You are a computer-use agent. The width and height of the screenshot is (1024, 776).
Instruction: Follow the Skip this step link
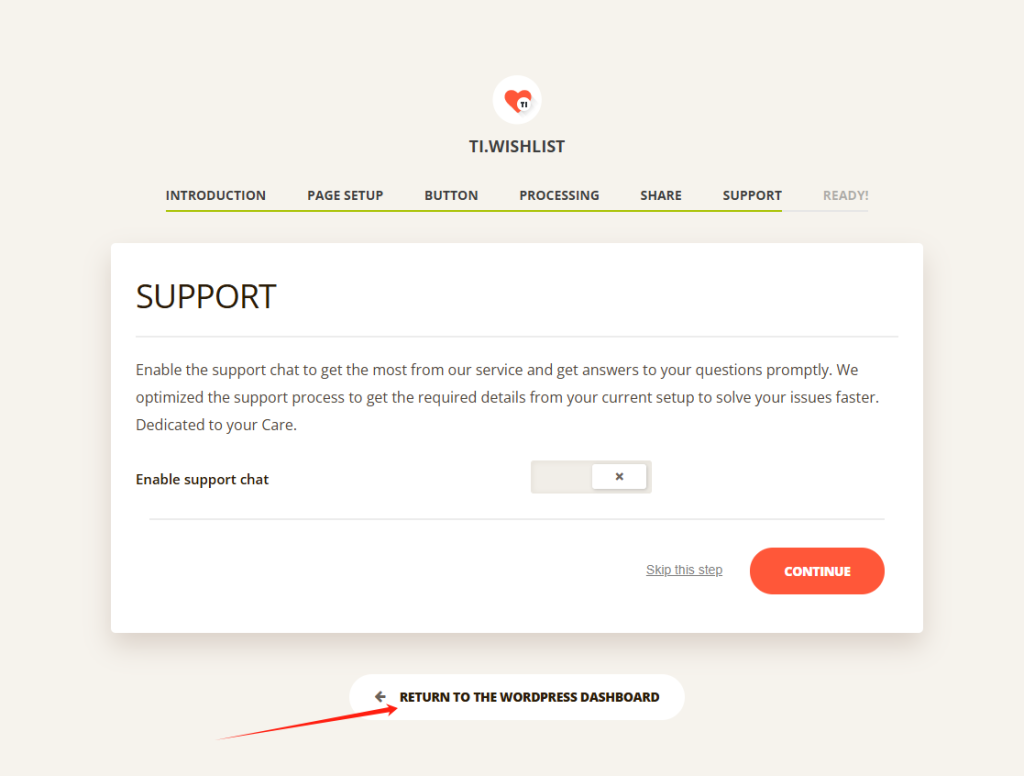(684, 570)
